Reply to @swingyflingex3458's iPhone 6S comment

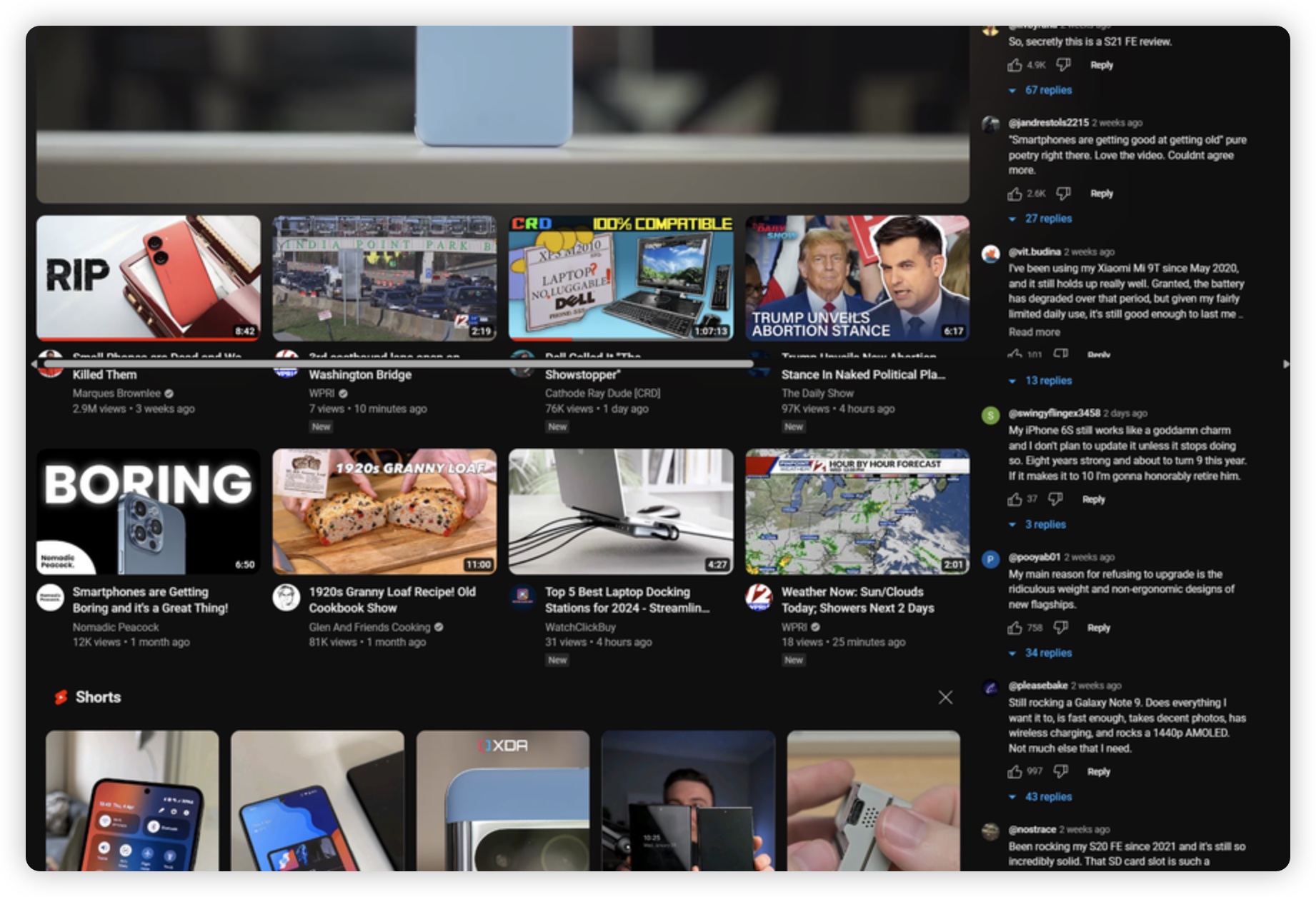[1093, 499]
